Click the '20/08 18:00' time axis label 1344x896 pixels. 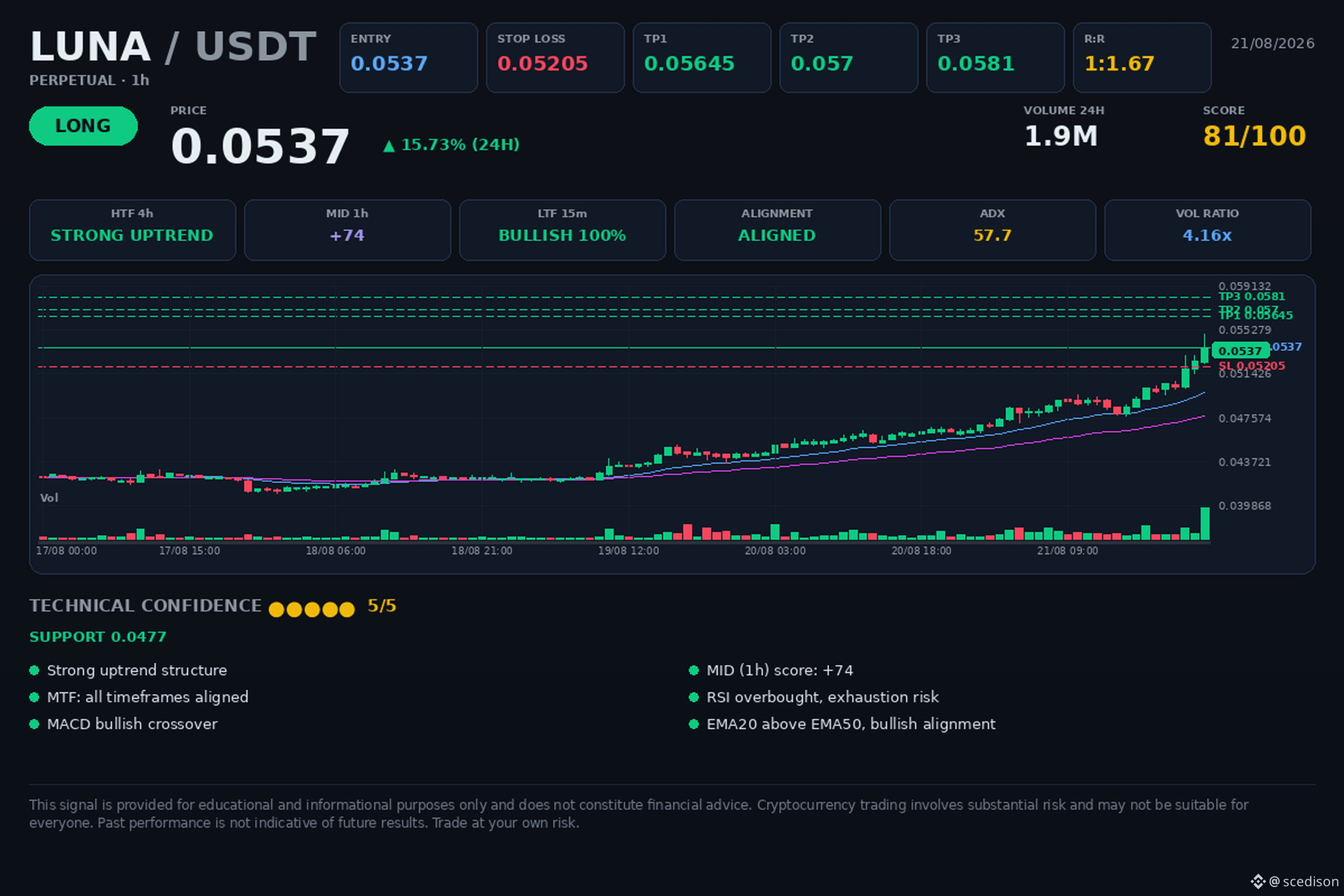[921, 551]
